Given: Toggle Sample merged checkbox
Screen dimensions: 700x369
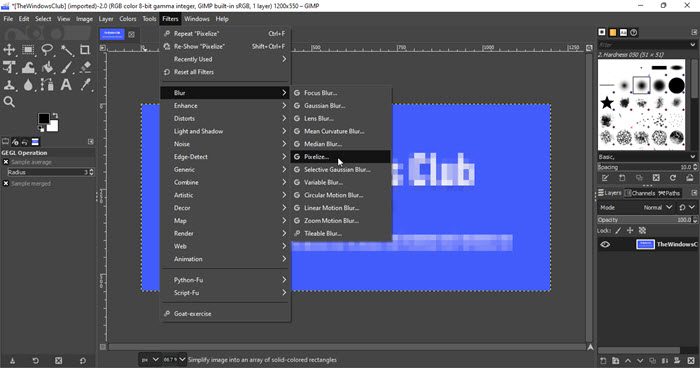Looking at the screenshot, I should coord(6,183).
